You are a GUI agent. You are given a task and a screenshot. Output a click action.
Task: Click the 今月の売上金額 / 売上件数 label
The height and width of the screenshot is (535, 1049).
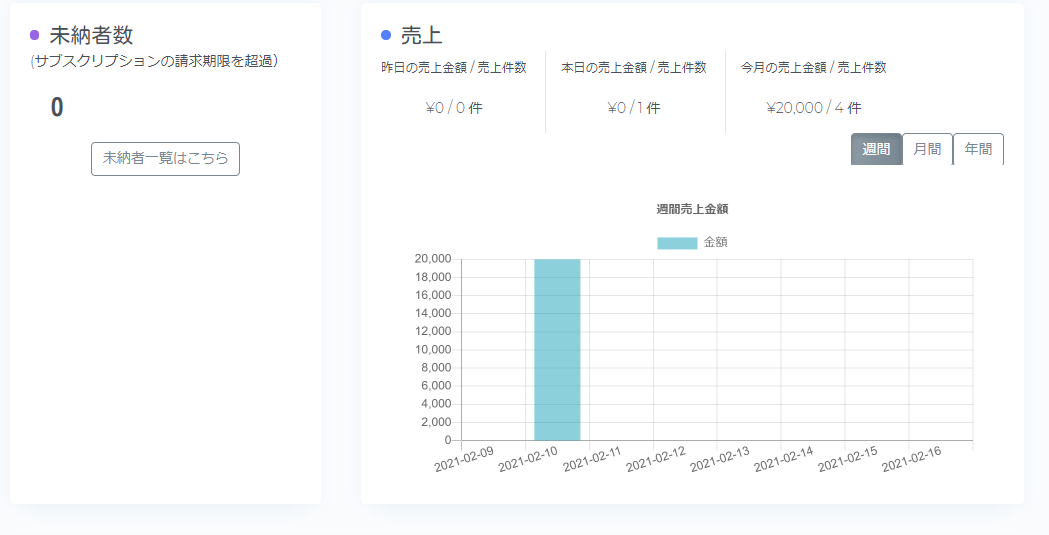(x=814, y=68)
